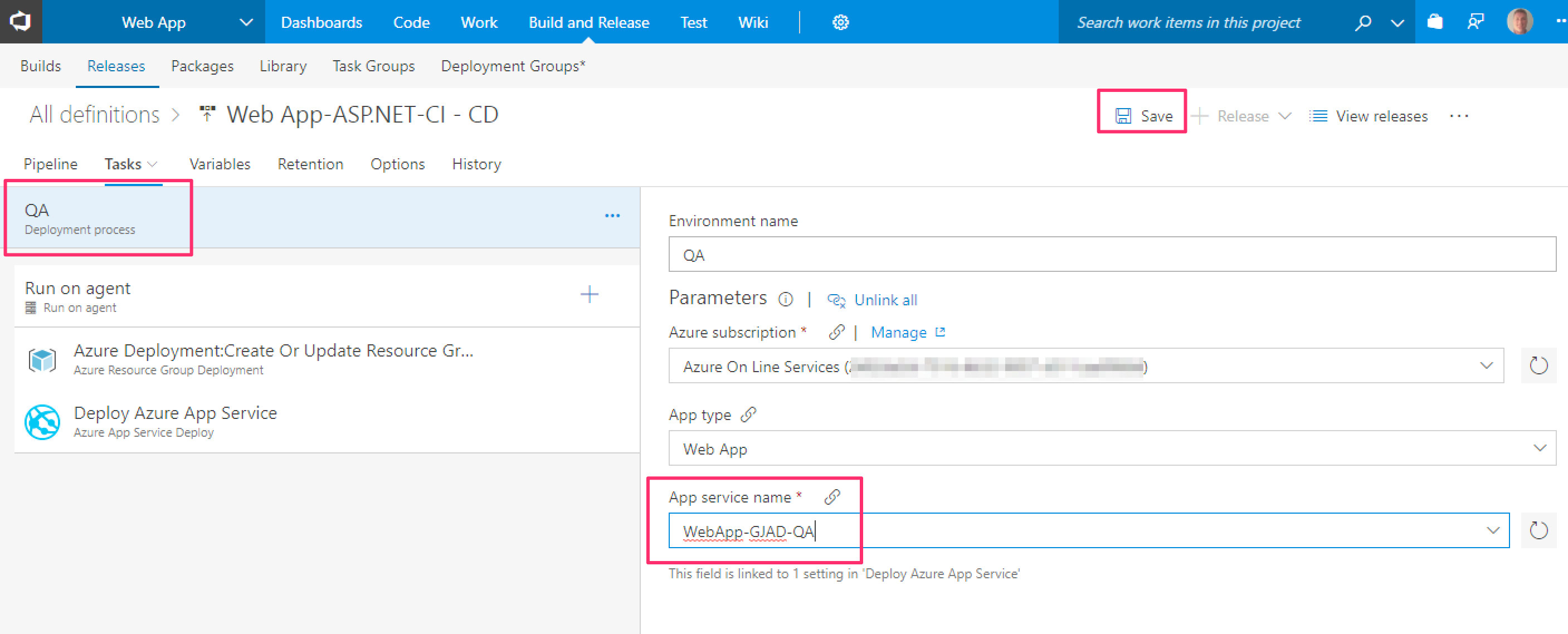Expand the App service name dropdown arrow
The width and height of the screenshot is (1568, 634).
(1493, 530)
